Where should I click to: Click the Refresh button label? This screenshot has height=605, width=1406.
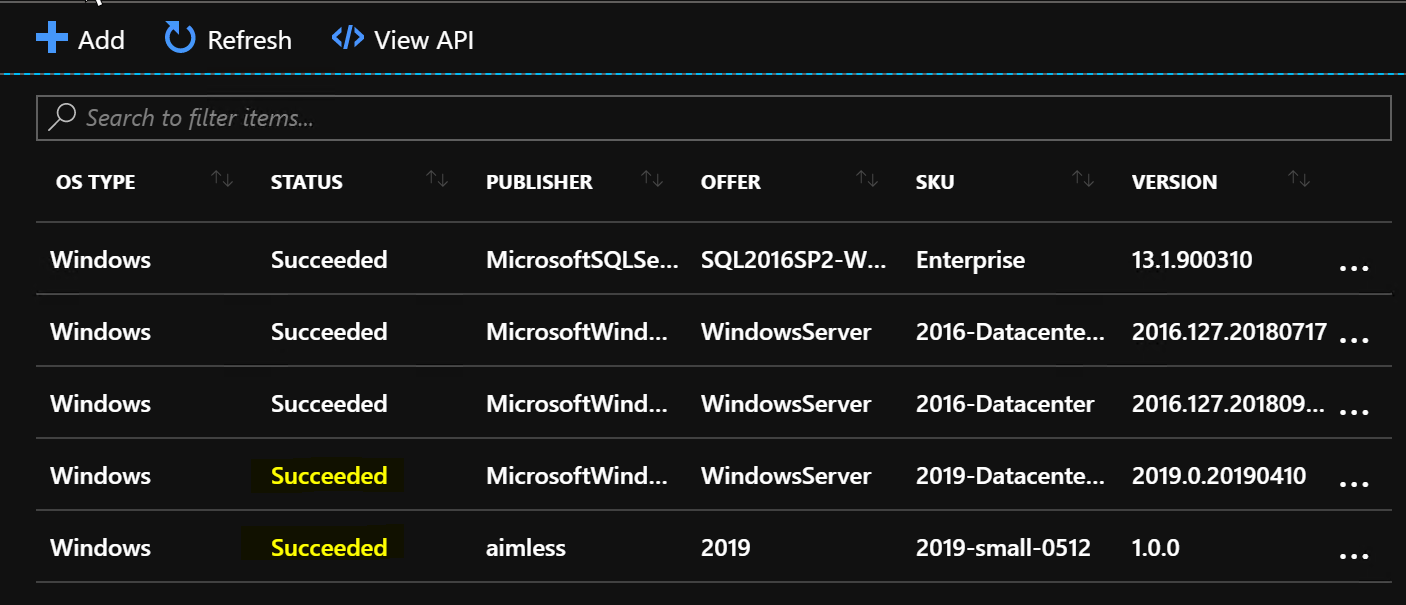point(249,40)
